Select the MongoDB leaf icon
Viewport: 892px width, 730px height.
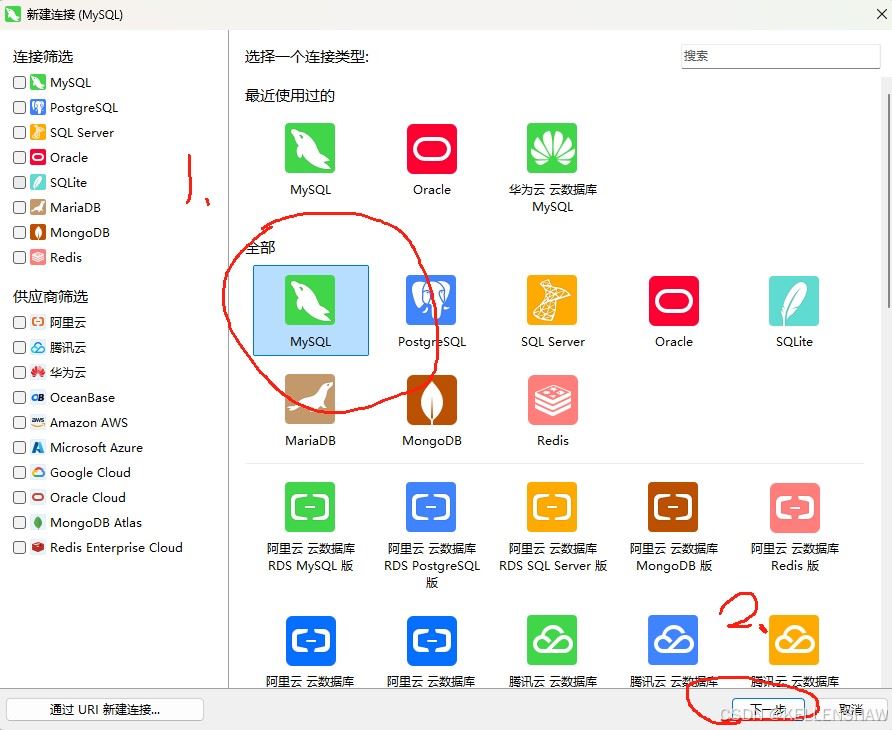(432, 399)
